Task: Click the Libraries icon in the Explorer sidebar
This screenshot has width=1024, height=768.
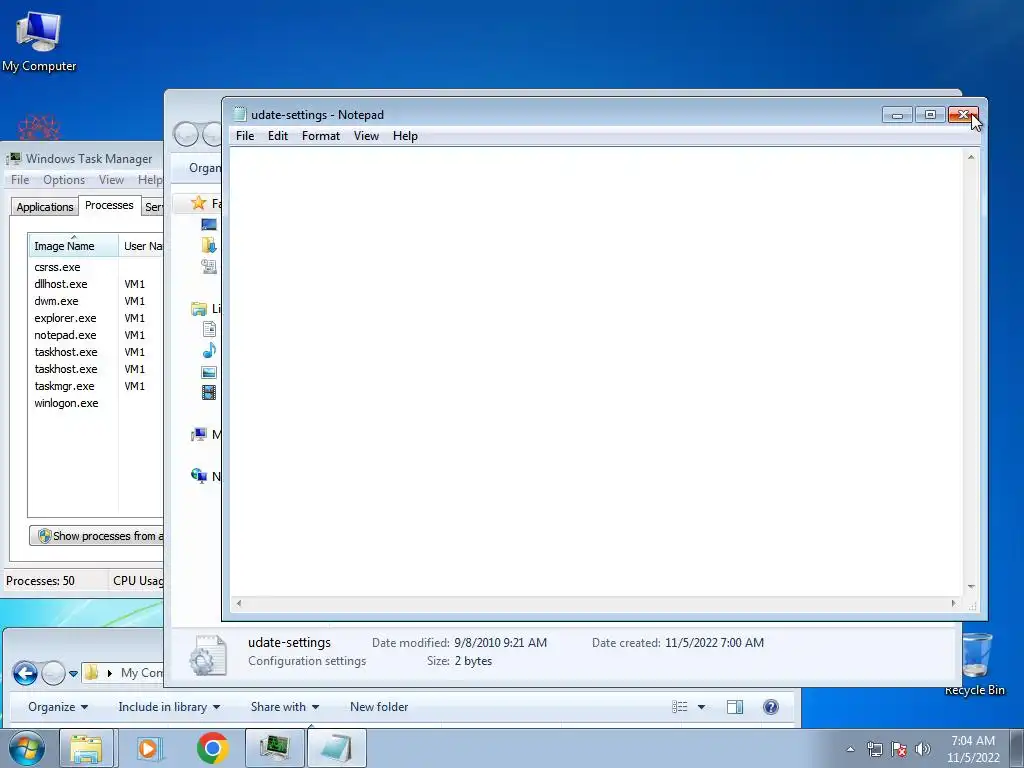Action: (199, 309)
